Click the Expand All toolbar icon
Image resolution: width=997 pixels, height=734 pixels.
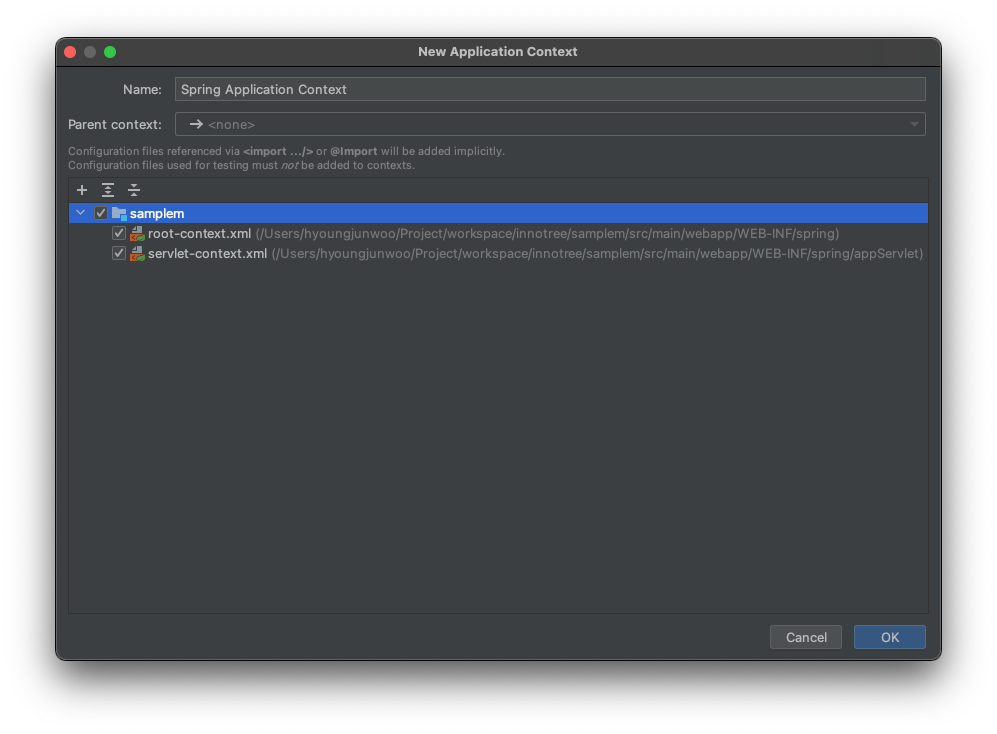[x=108, y=190]
